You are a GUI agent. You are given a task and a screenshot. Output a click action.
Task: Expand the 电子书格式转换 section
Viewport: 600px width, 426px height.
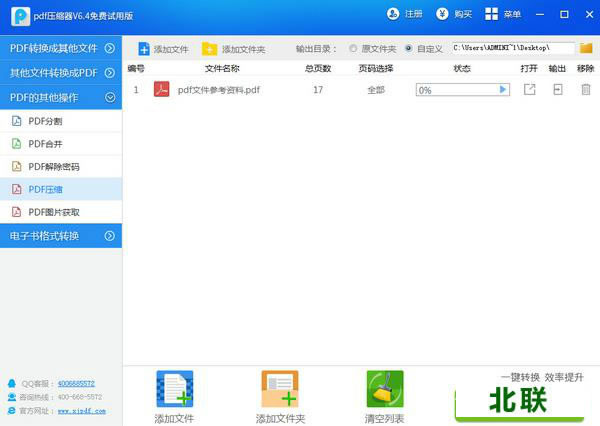[x=61, y=235]
